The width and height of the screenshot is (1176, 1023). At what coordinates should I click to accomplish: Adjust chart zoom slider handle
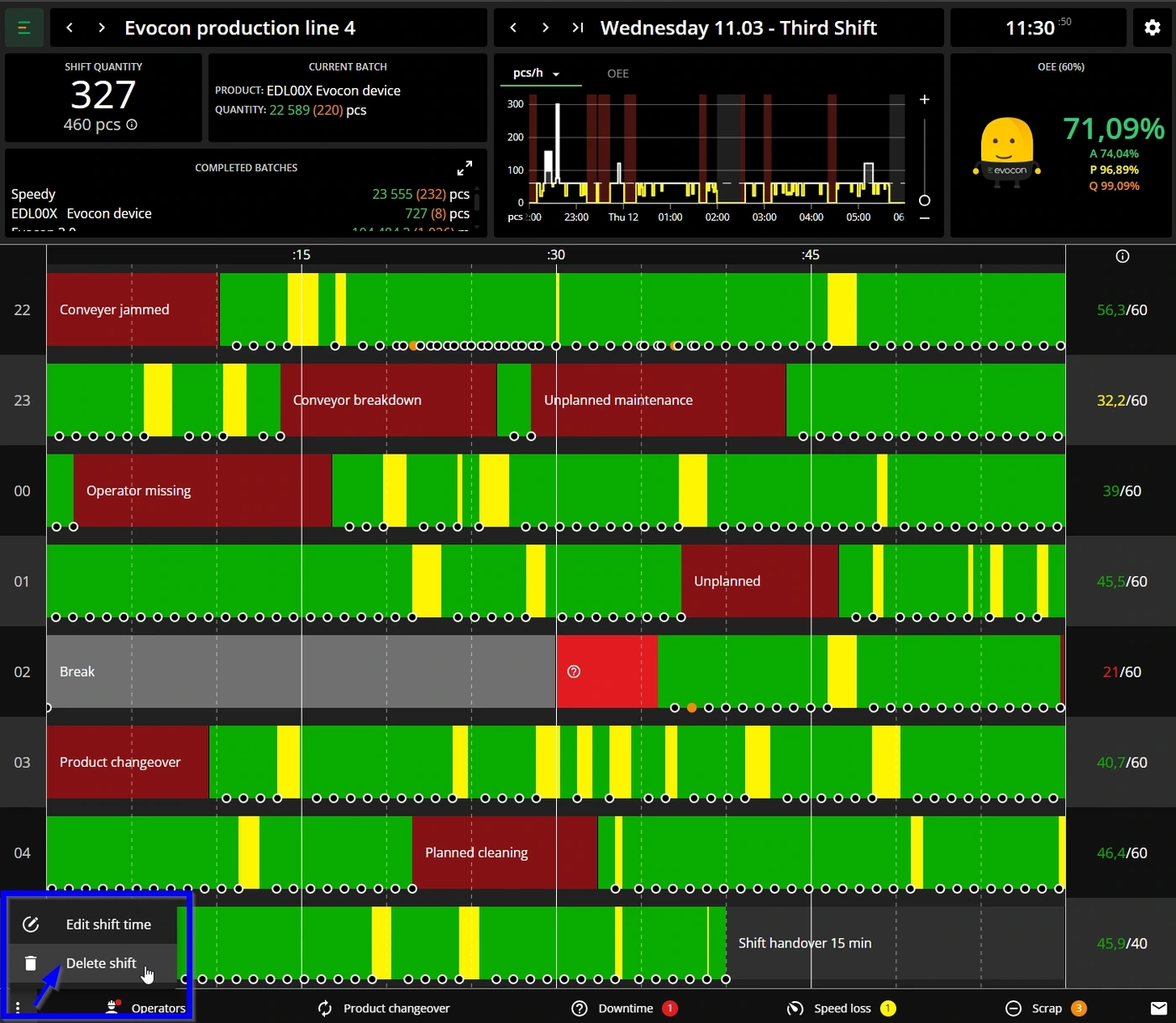(x=925, y=200)
